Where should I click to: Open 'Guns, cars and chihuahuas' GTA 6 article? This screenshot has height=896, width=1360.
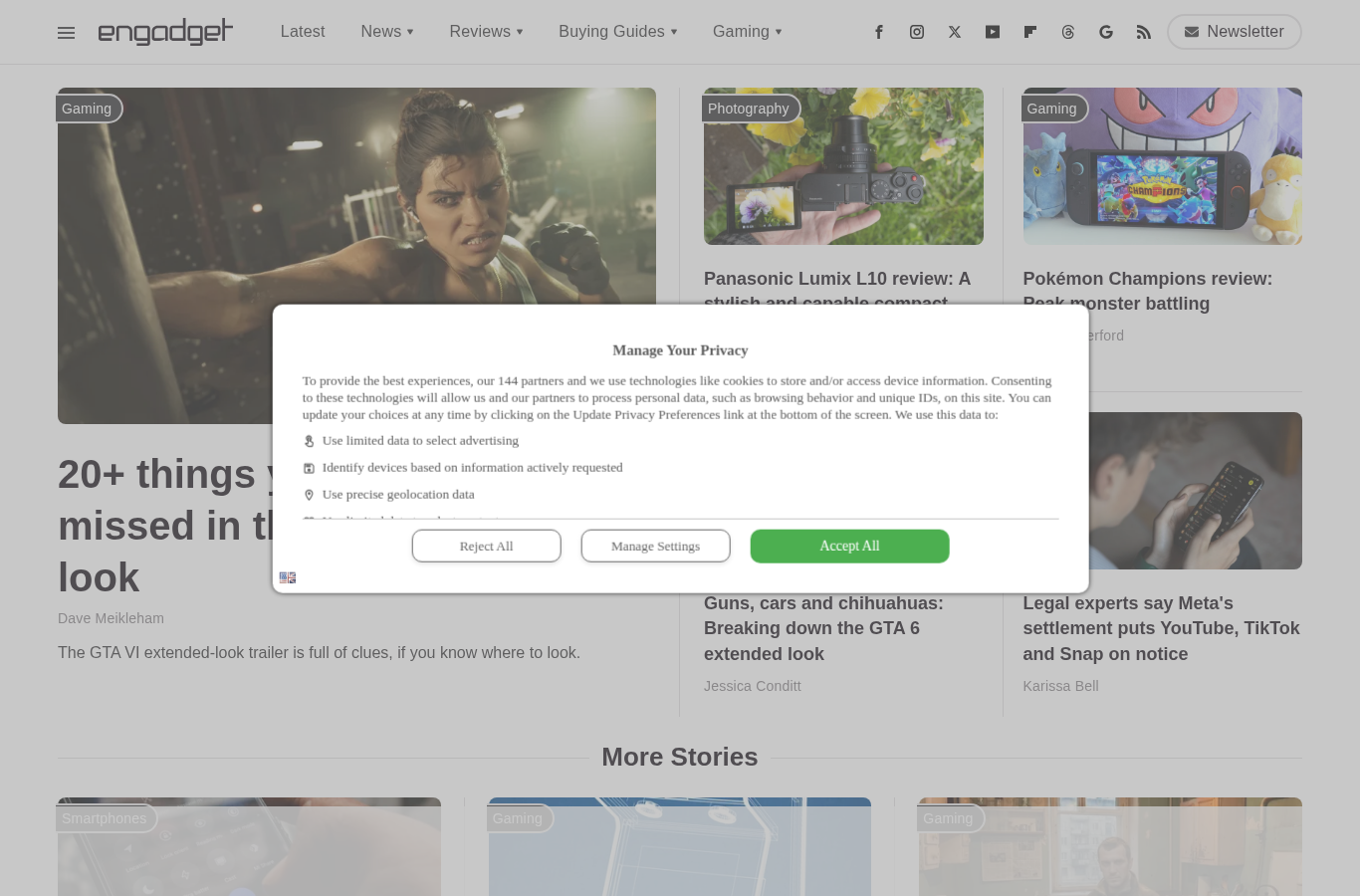pos(823,628)
